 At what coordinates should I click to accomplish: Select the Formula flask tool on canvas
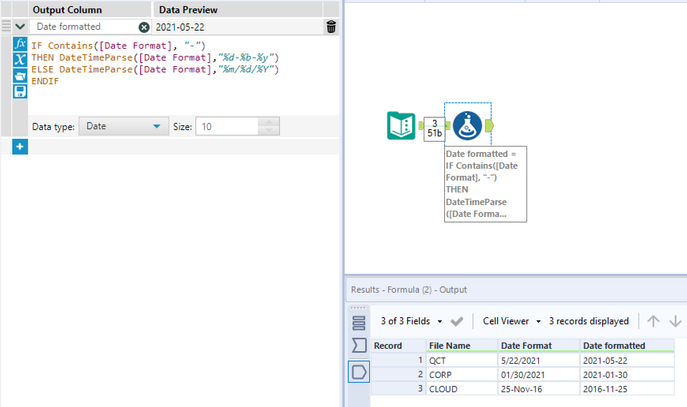click(467, 126)
